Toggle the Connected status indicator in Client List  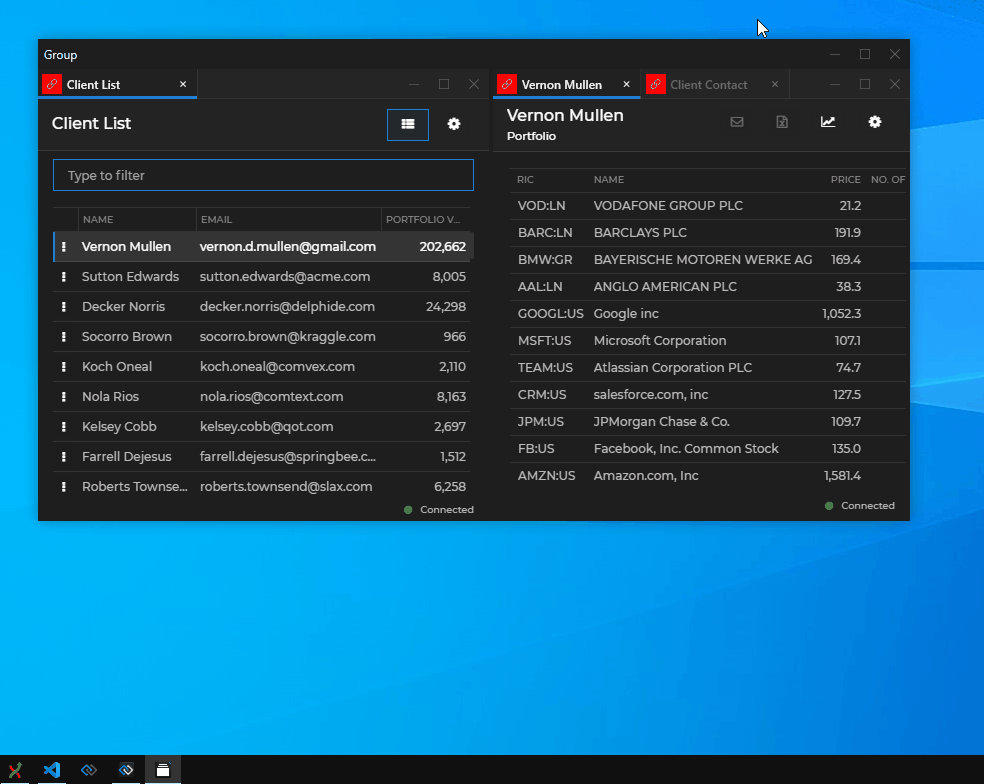(438, 508)
